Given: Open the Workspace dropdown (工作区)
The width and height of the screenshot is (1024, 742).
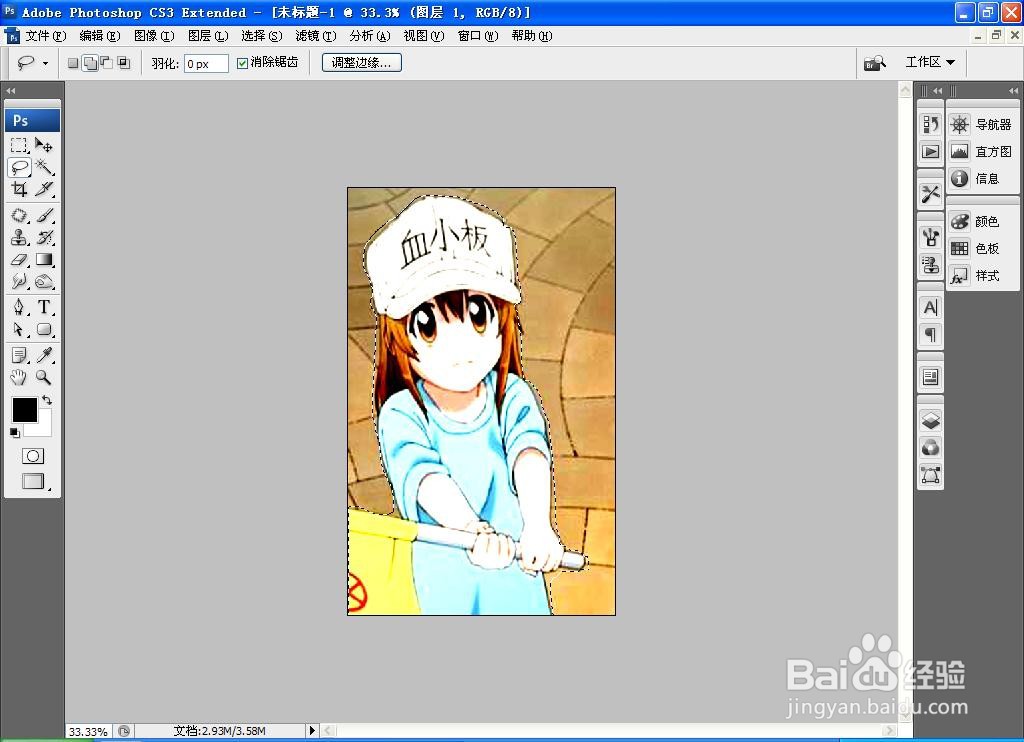Looking at the screenshot, I should [x=930, y=62].
